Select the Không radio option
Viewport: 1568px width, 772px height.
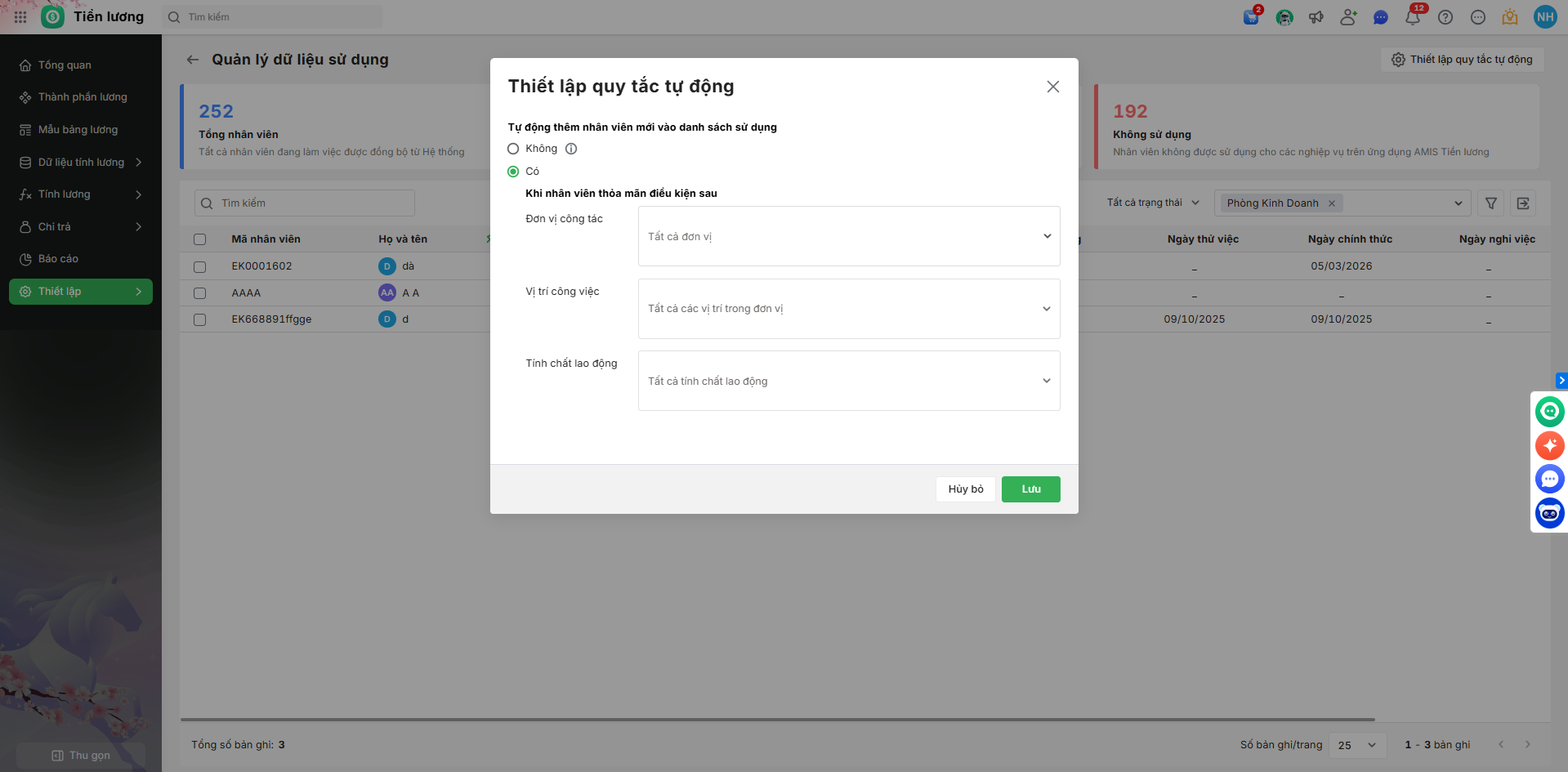pyautogui.click(x=513, y=149)
